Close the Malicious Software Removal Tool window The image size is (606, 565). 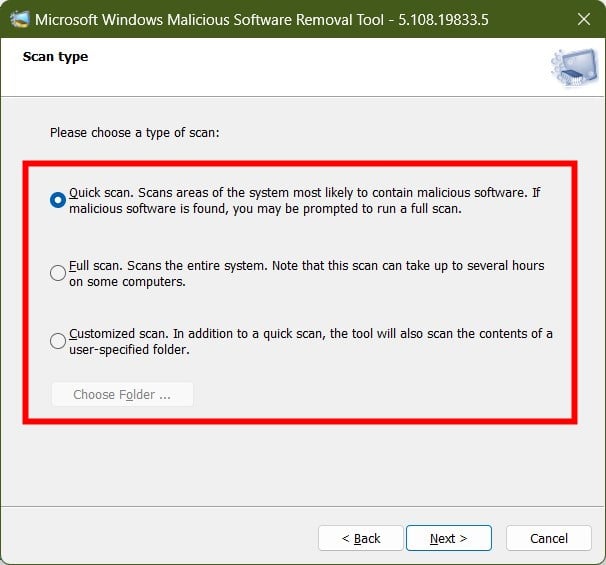coord(584,19)
